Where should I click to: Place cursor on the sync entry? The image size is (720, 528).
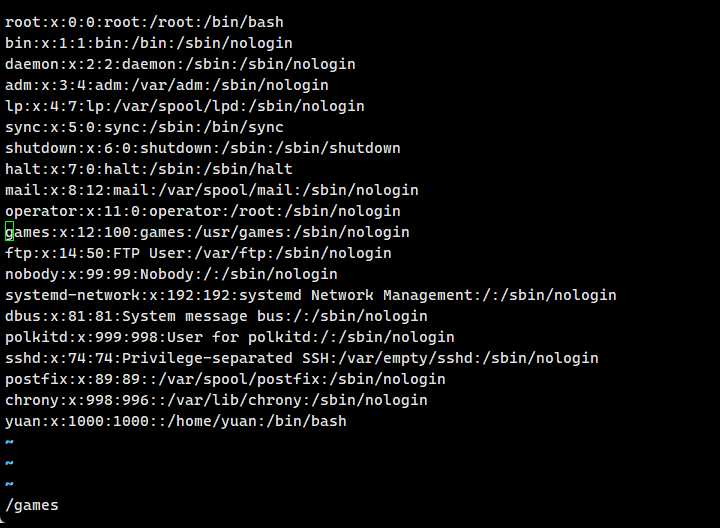[x=144, y=127]
